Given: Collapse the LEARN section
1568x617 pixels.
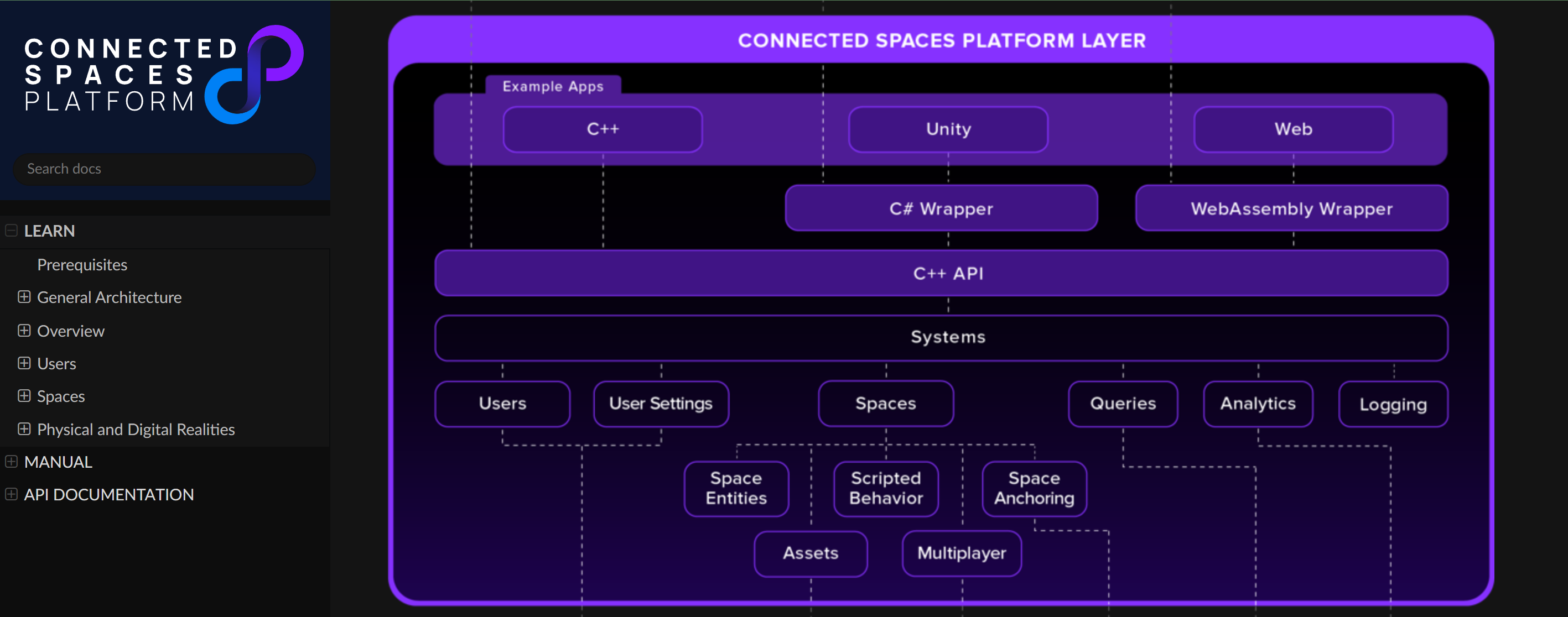Looking at the screenshot, I should pos(11,231).
